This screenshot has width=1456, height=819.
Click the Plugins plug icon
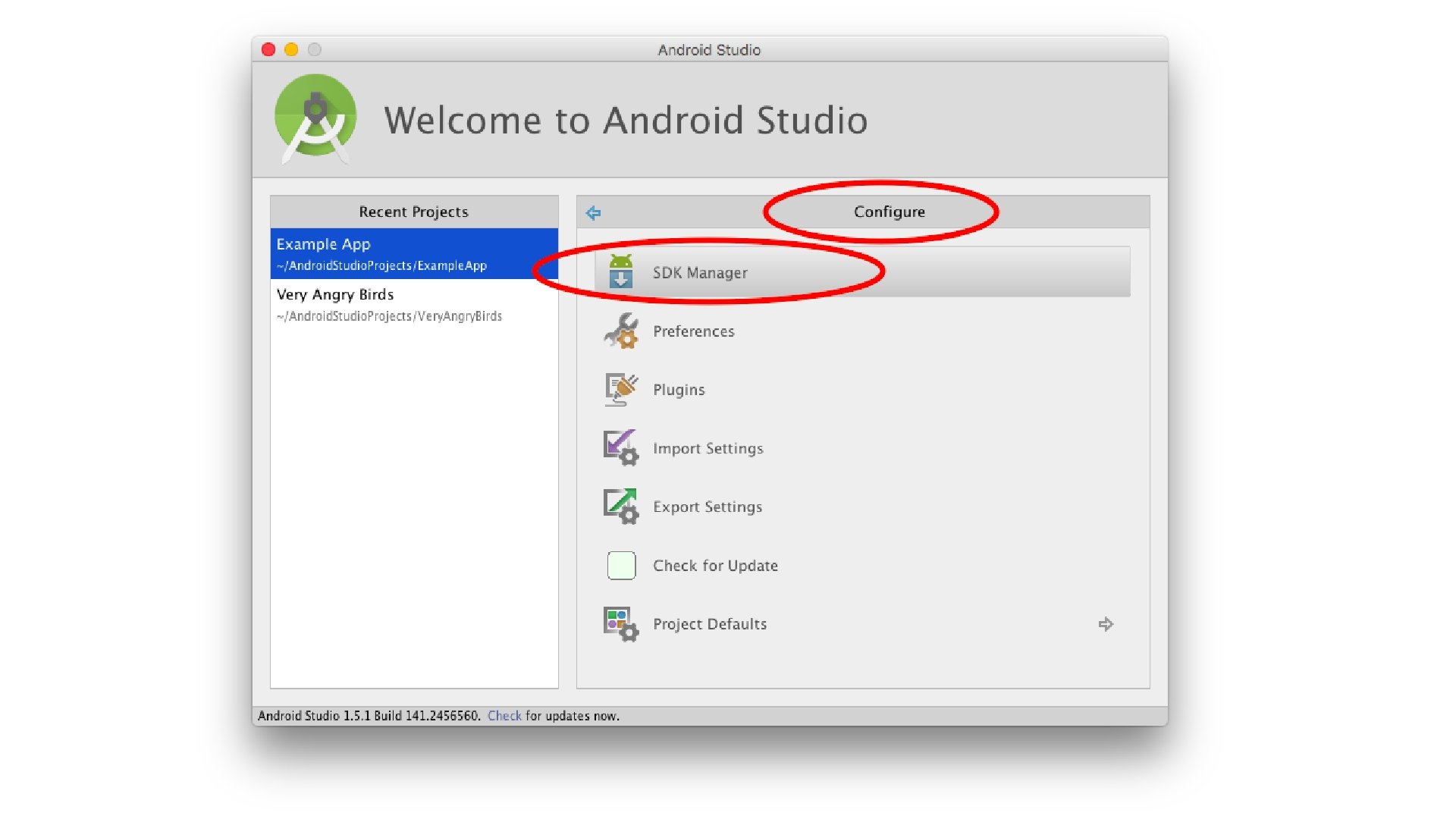[x=620, y=389]
